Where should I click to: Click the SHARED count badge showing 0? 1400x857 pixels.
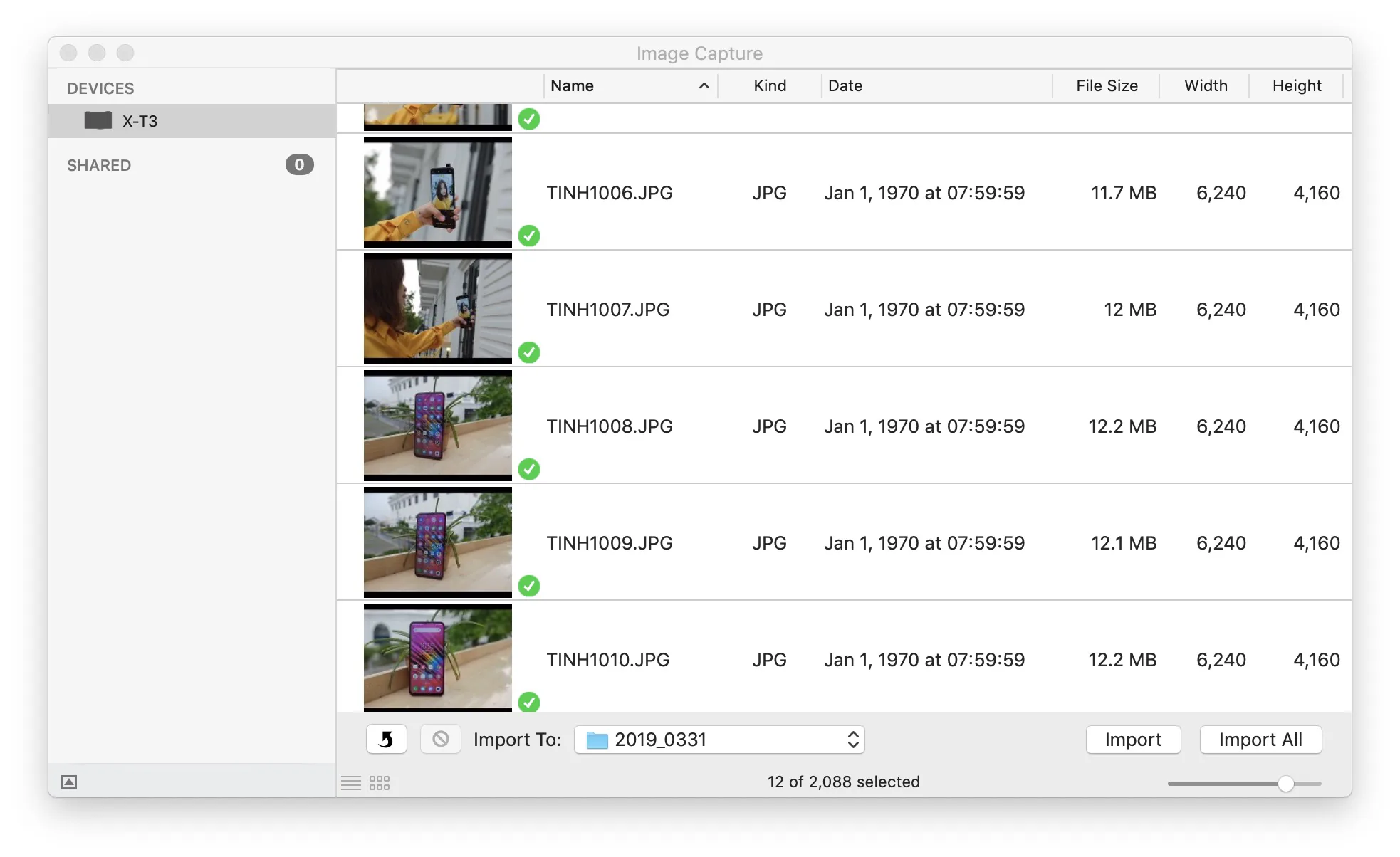[x=300, y=164]
